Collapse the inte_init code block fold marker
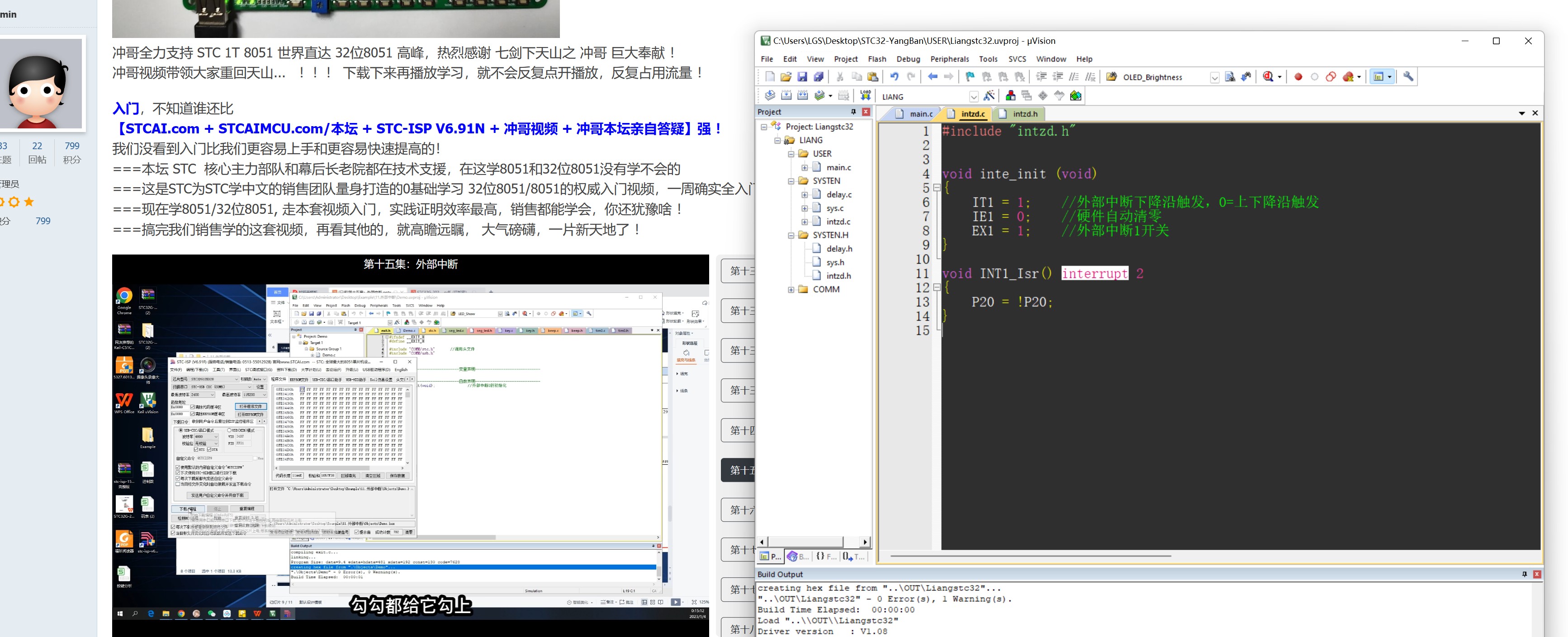The image size is (1568, 637). [x=938, y=188]
